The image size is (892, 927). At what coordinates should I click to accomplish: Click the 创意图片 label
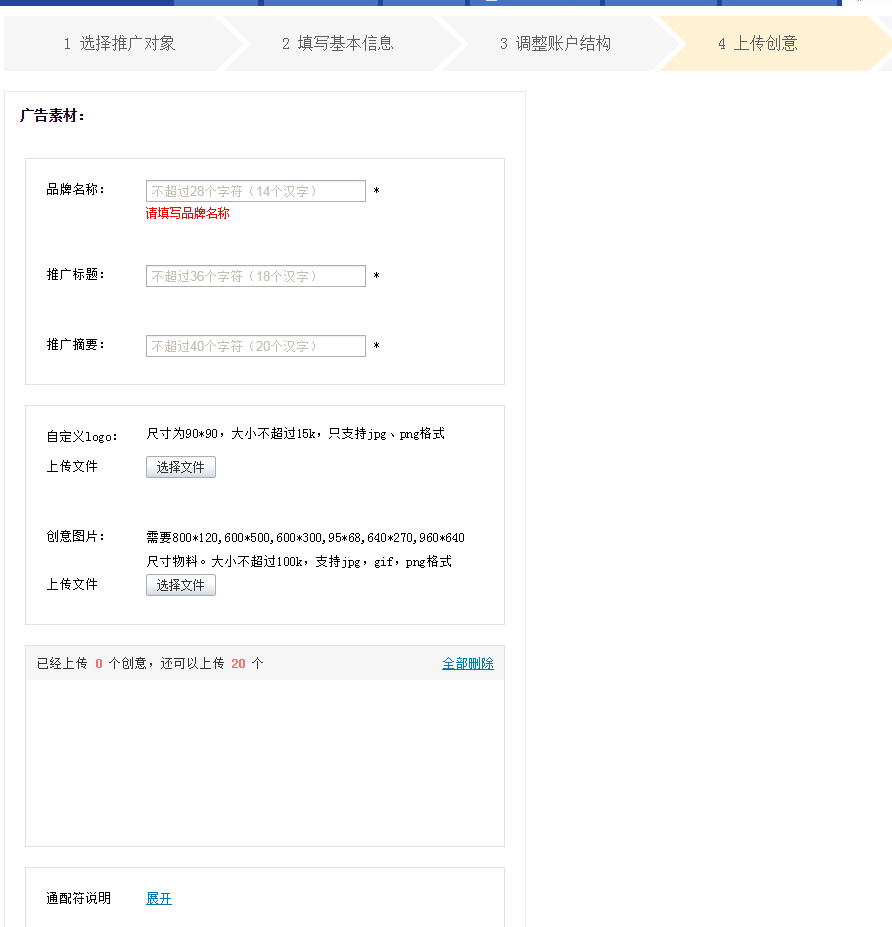pos(76,536)
